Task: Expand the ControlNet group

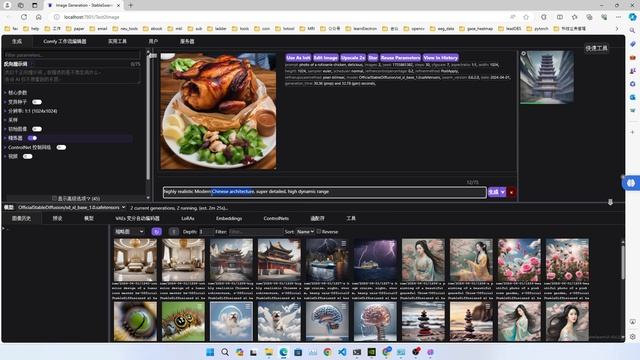Action: point(27,147)
